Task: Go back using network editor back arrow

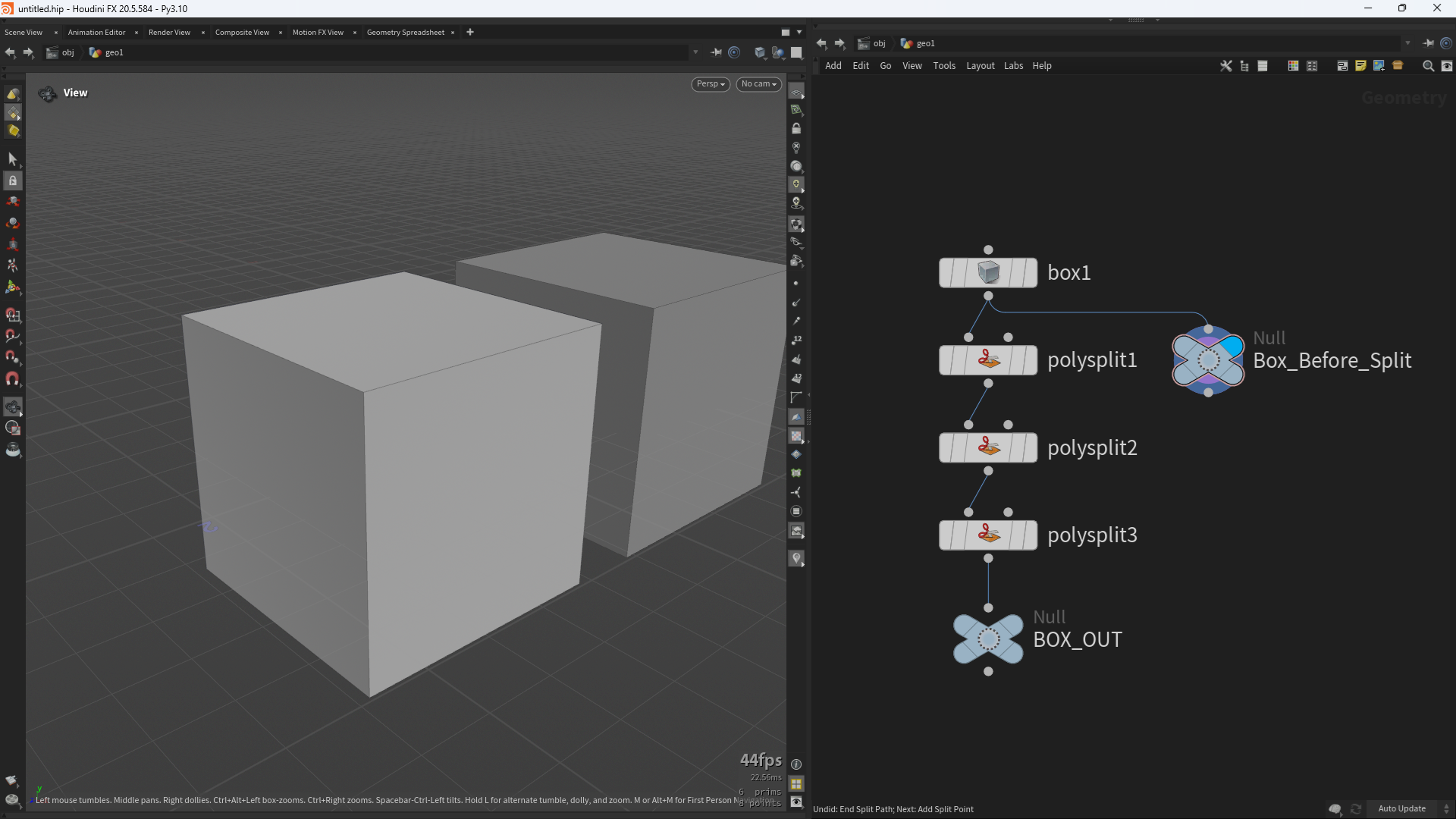Action: [821, 43]
